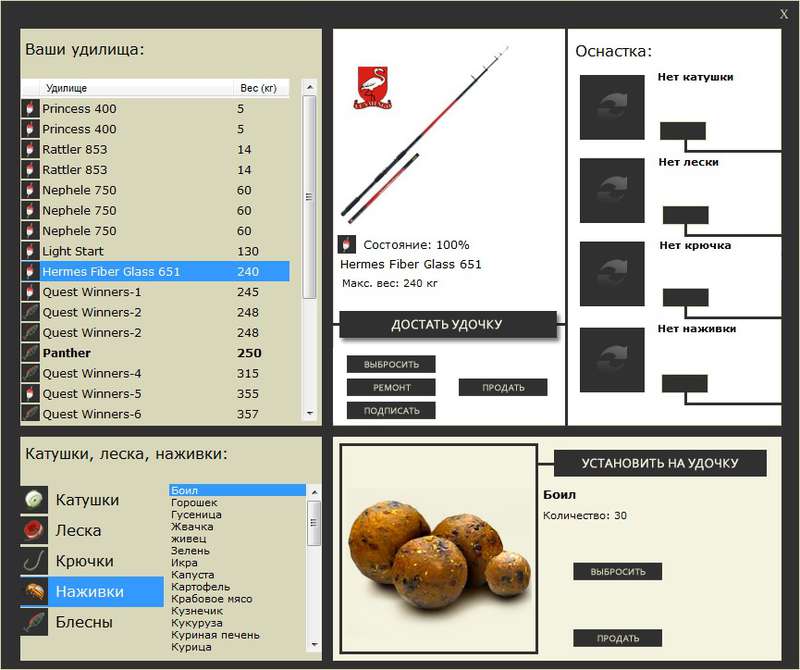Click the РЕМОНТ button
Viewport: 800px width, 670px height.
pyautogui.click(x=391, y=387)
